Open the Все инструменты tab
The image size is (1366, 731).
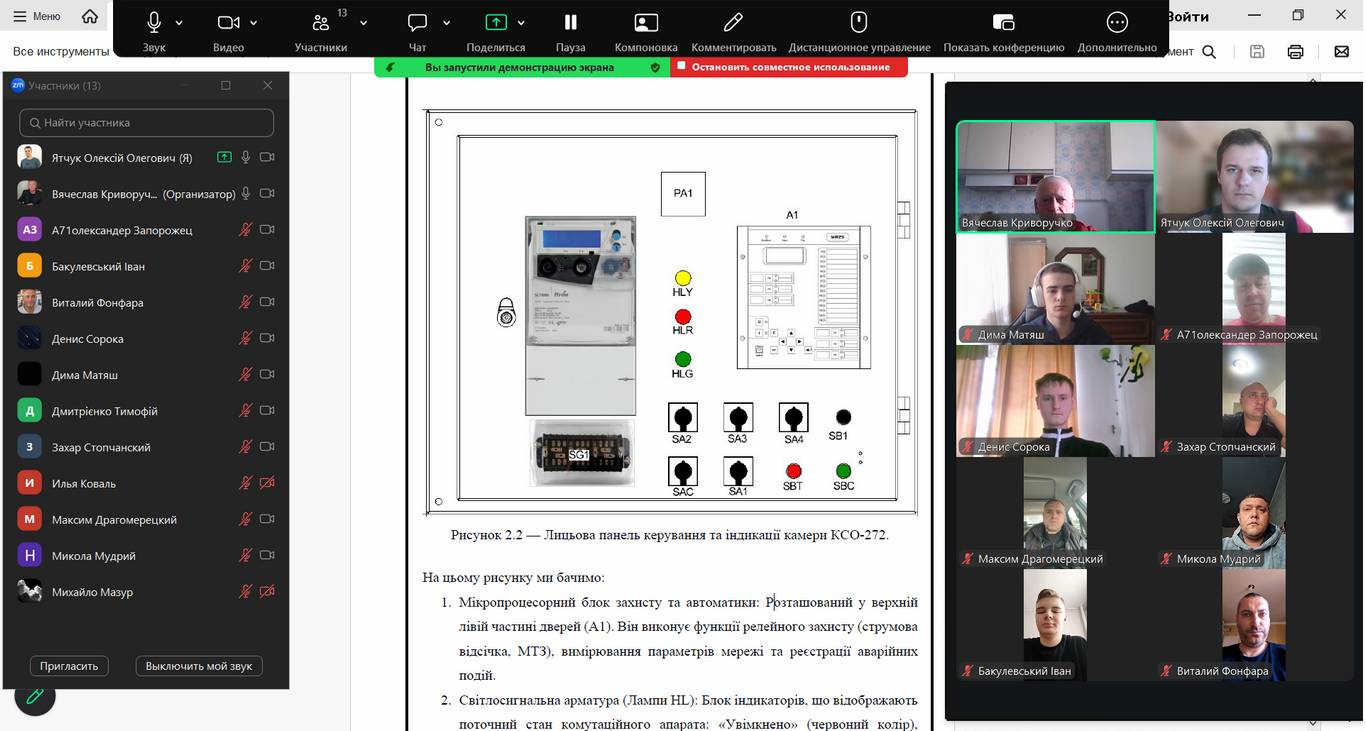pos(60,51)
